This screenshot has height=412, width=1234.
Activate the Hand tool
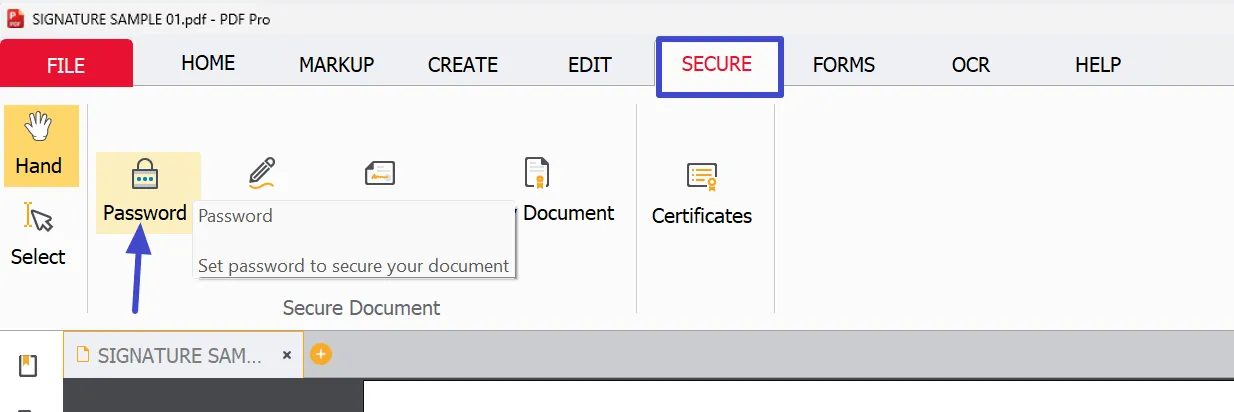(x=39, y=145)
